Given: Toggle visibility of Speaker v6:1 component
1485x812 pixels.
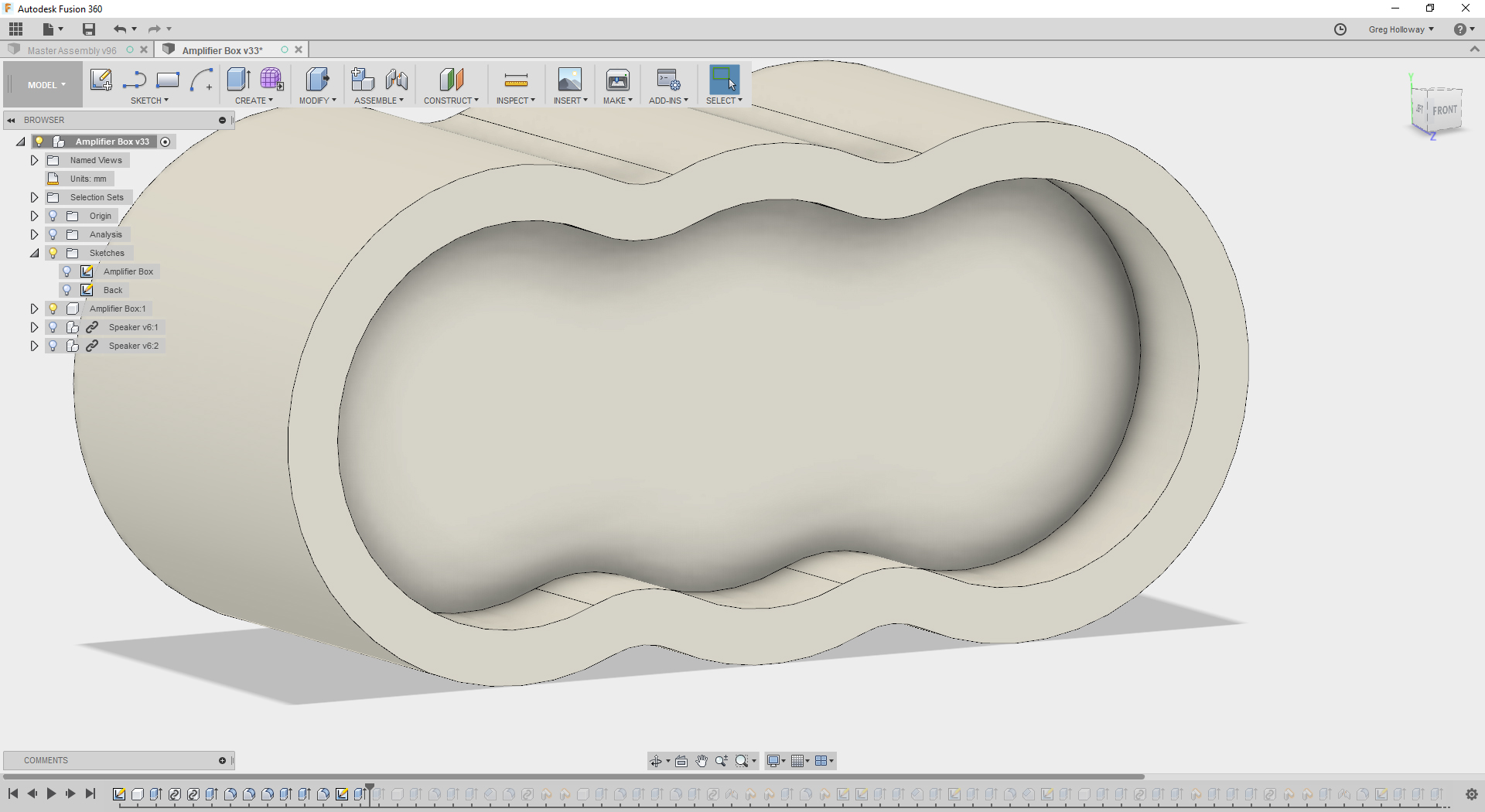Looking at the screenshot, I should 52,326.
